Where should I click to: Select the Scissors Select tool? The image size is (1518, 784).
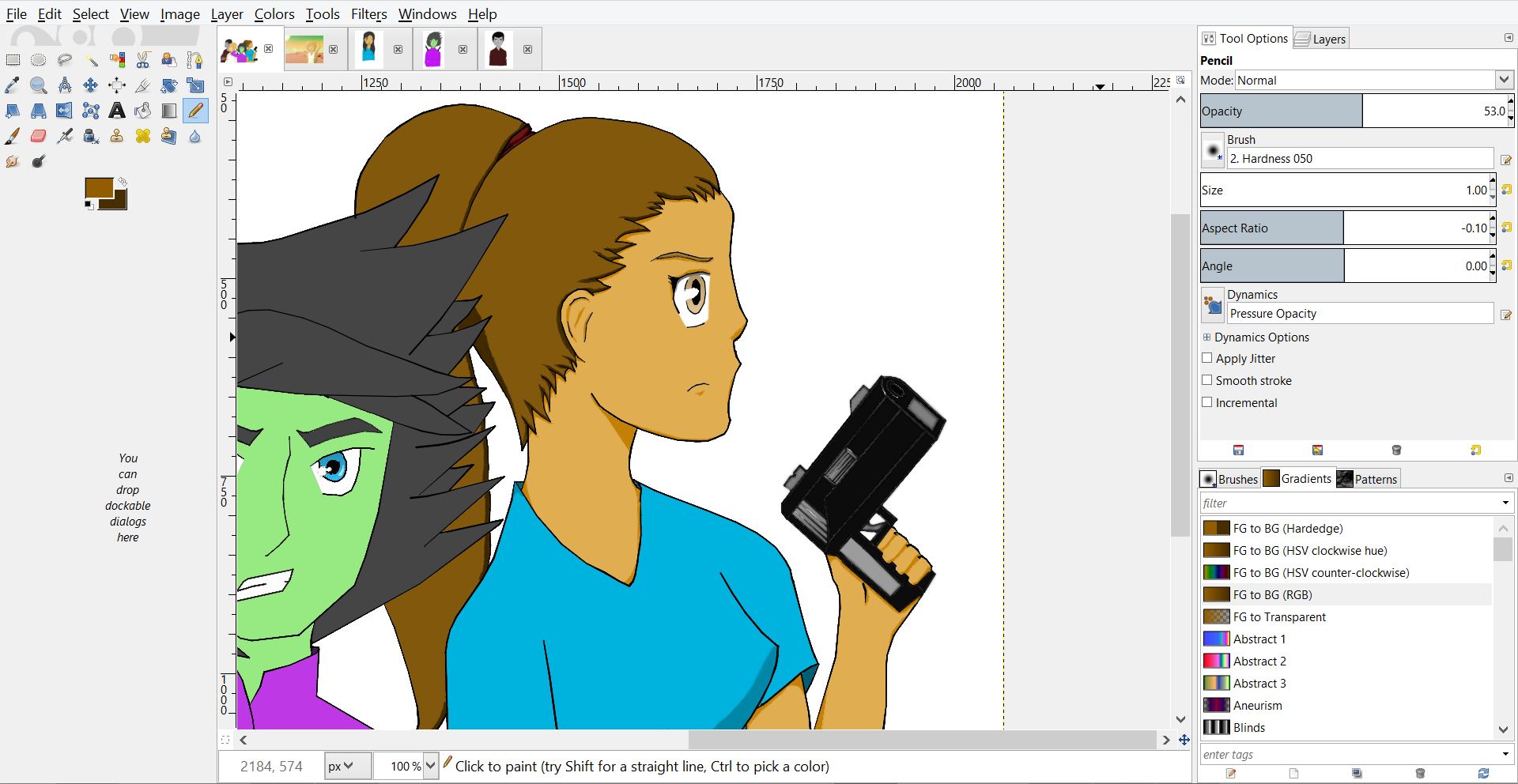[x=143, y=60]
